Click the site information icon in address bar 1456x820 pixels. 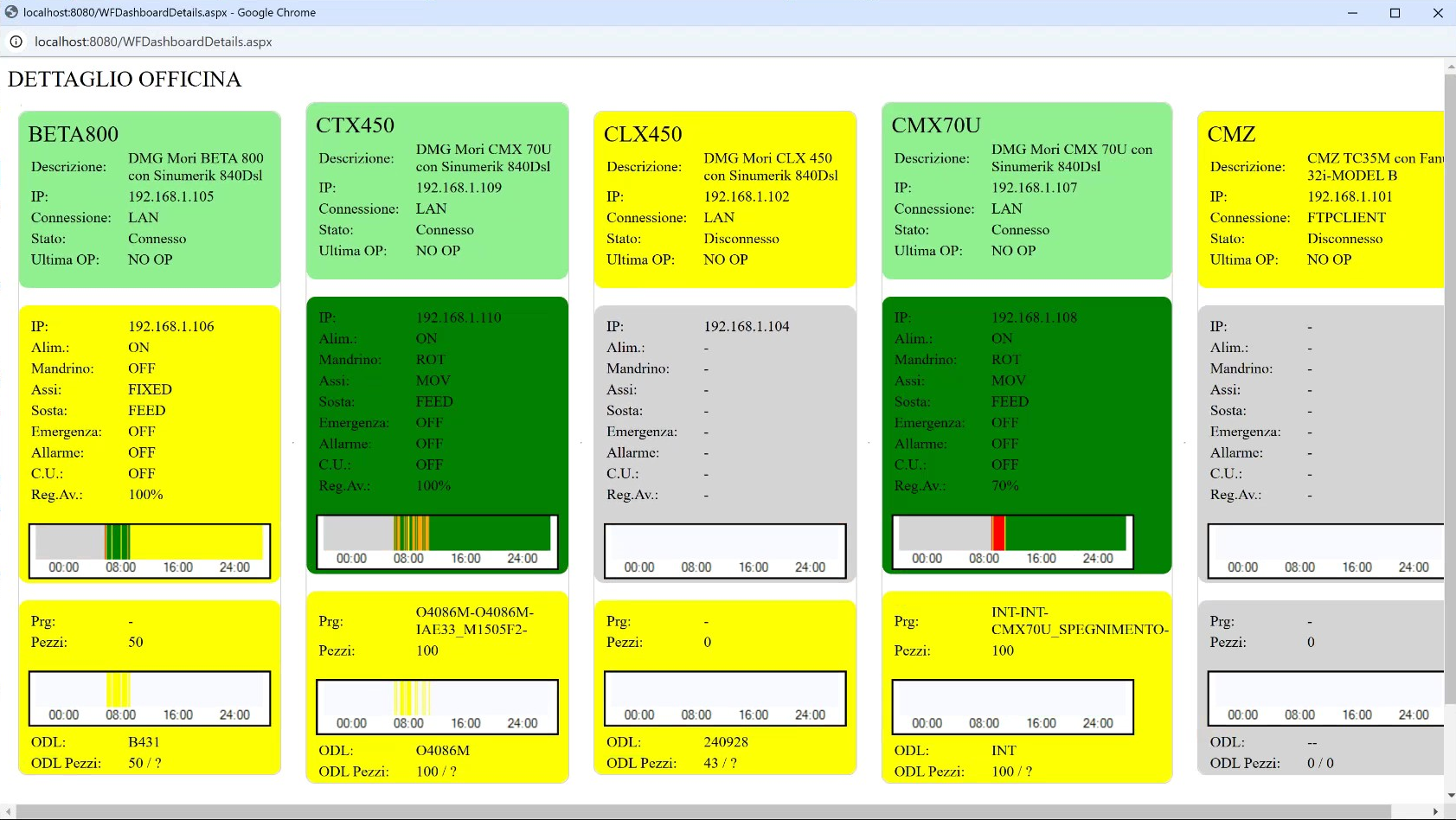point(16,42)
